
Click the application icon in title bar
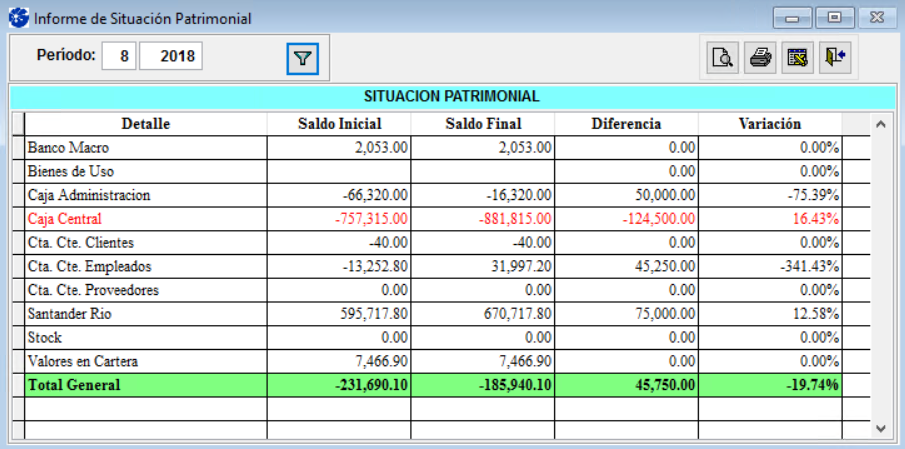pos(17,18)
